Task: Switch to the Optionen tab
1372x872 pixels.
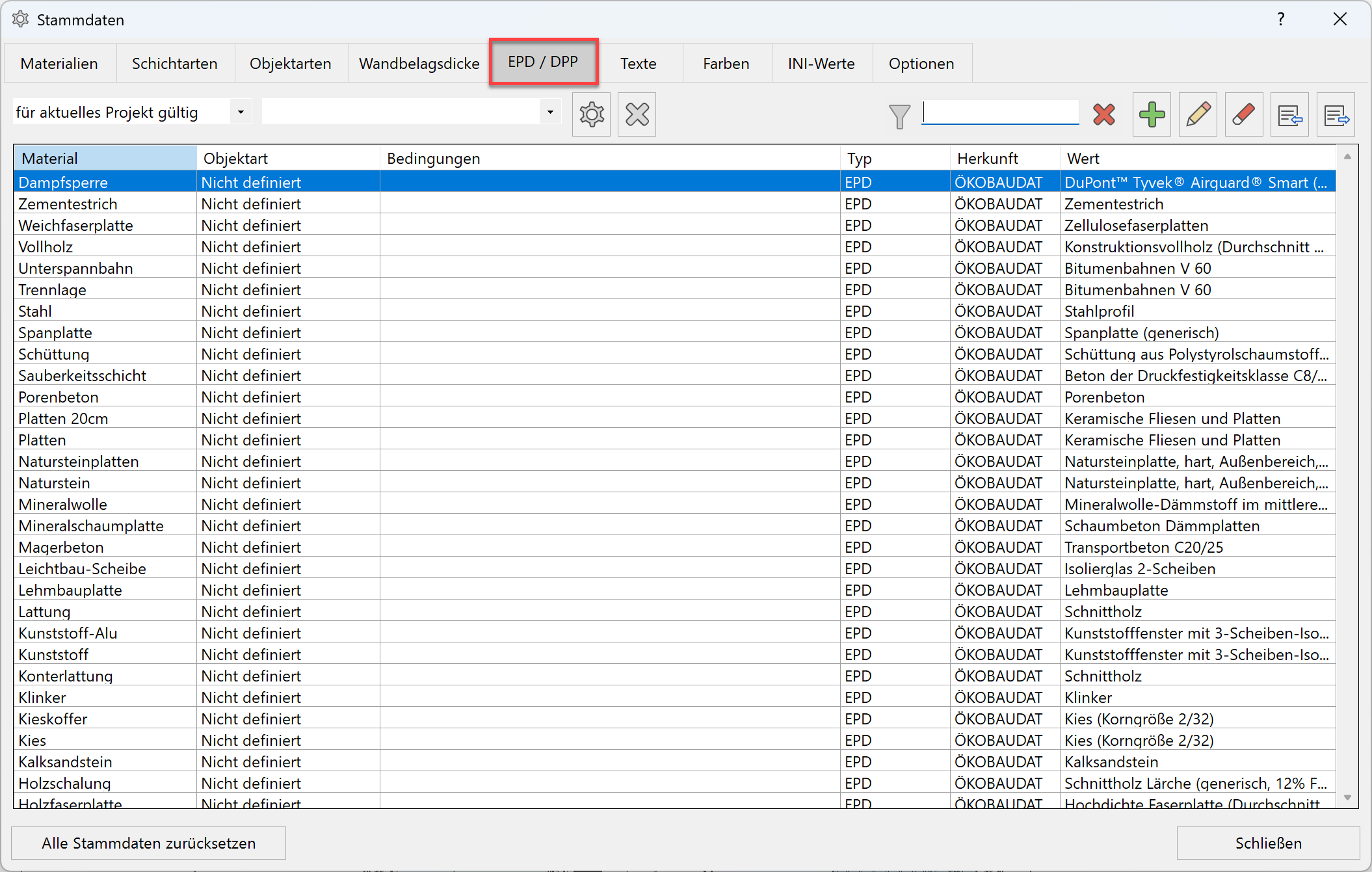Action: pyautogui.click(x=922, y=64)
